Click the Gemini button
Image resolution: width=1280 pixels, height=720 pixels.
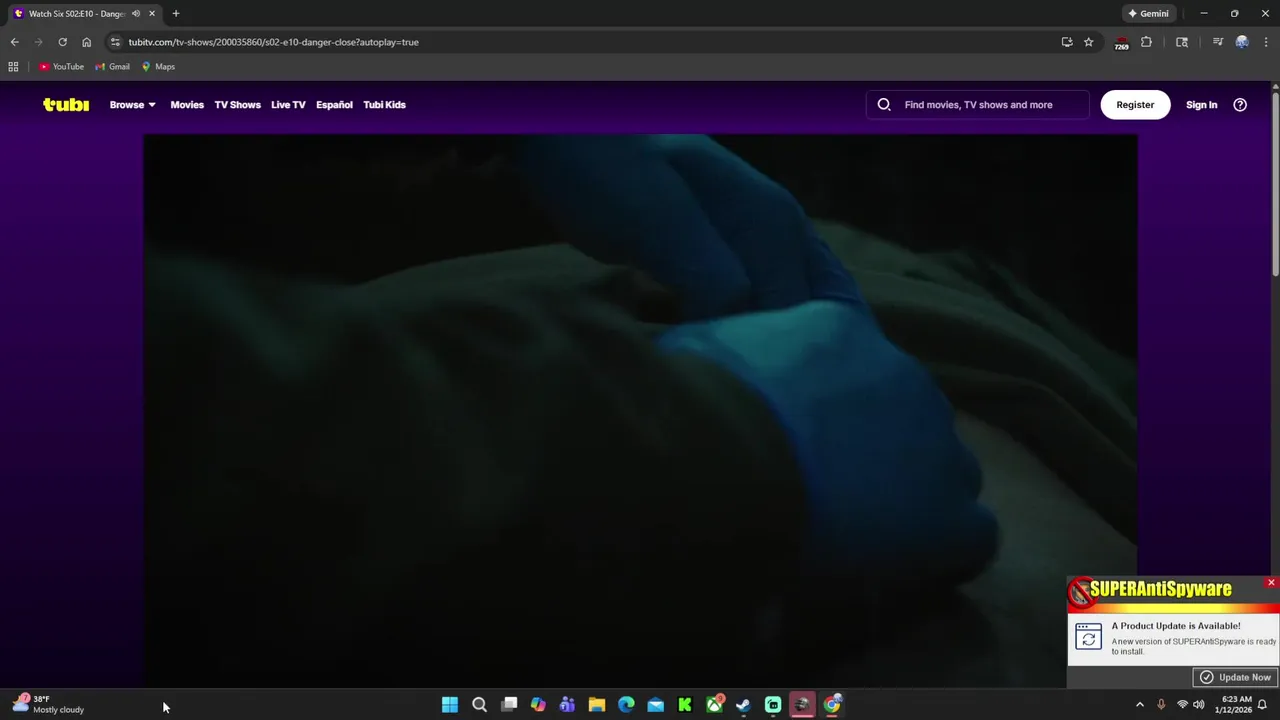pos(1148,14)
